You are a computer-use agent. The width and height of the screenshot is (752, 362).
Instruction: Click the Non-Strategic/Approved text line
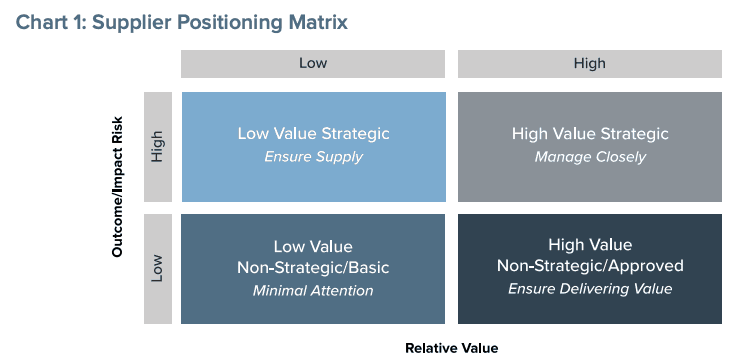pyautogui.click(x=590, y=266)
